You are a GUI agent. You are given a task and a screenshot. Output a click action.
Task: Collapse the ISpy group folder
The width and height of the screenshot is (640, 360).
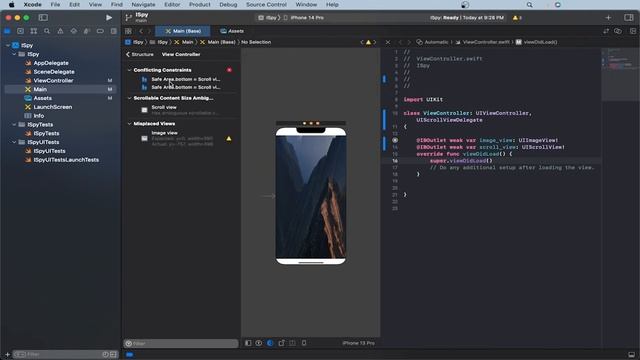[x=14, y=54]
